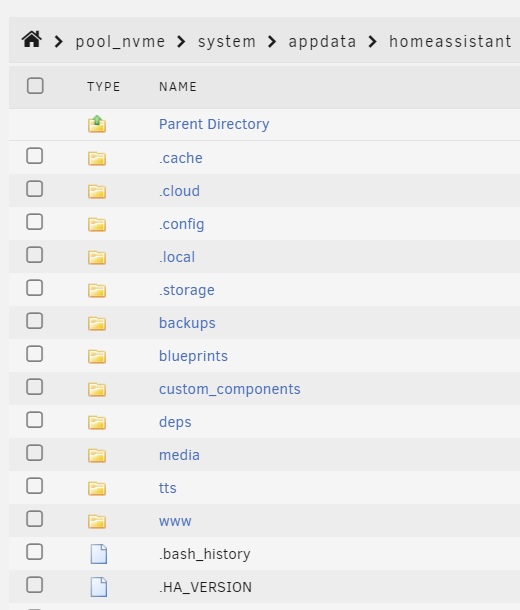Click the chevron after pool_nvme breadcrumb
Screen dimensions: 520x610
click(x=181, y=41)
